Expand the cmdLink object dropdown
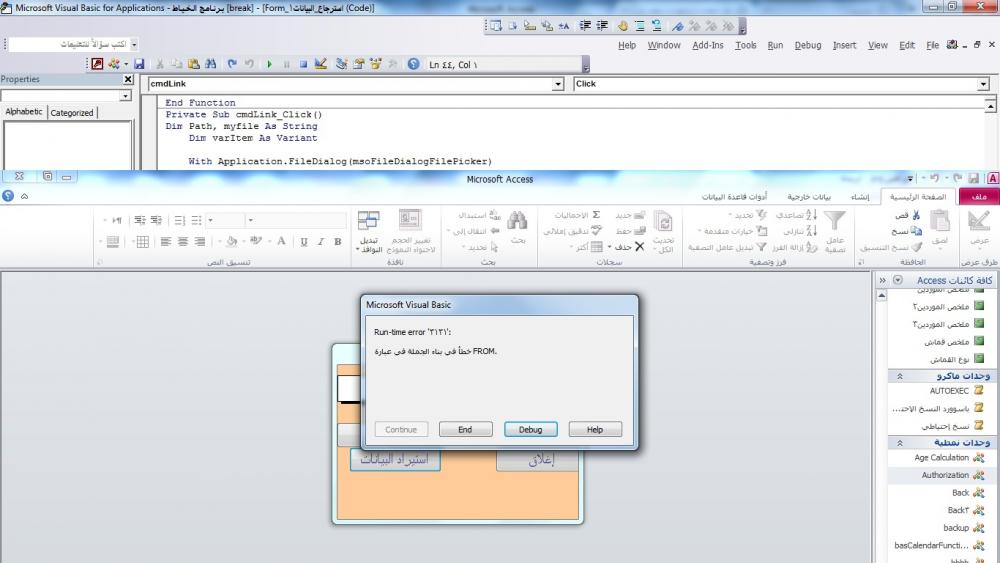 coord(558,84)
